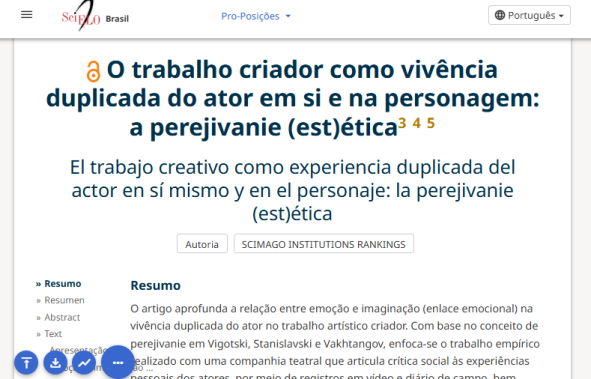This screenshot has width=591, height=379.
Task: Click the scroll-to-top floating button
Action: (26, 363)
